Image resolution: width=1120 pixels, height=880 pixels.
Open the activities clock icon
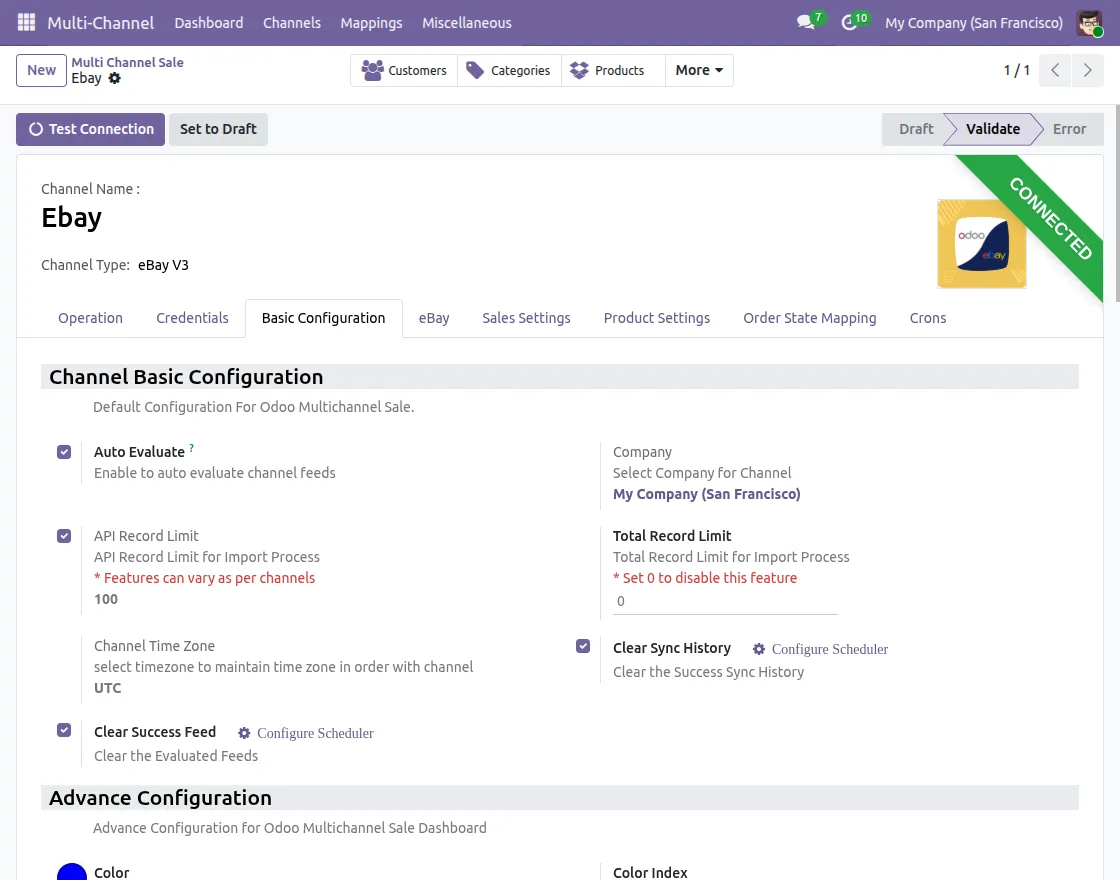coord(849,22)
